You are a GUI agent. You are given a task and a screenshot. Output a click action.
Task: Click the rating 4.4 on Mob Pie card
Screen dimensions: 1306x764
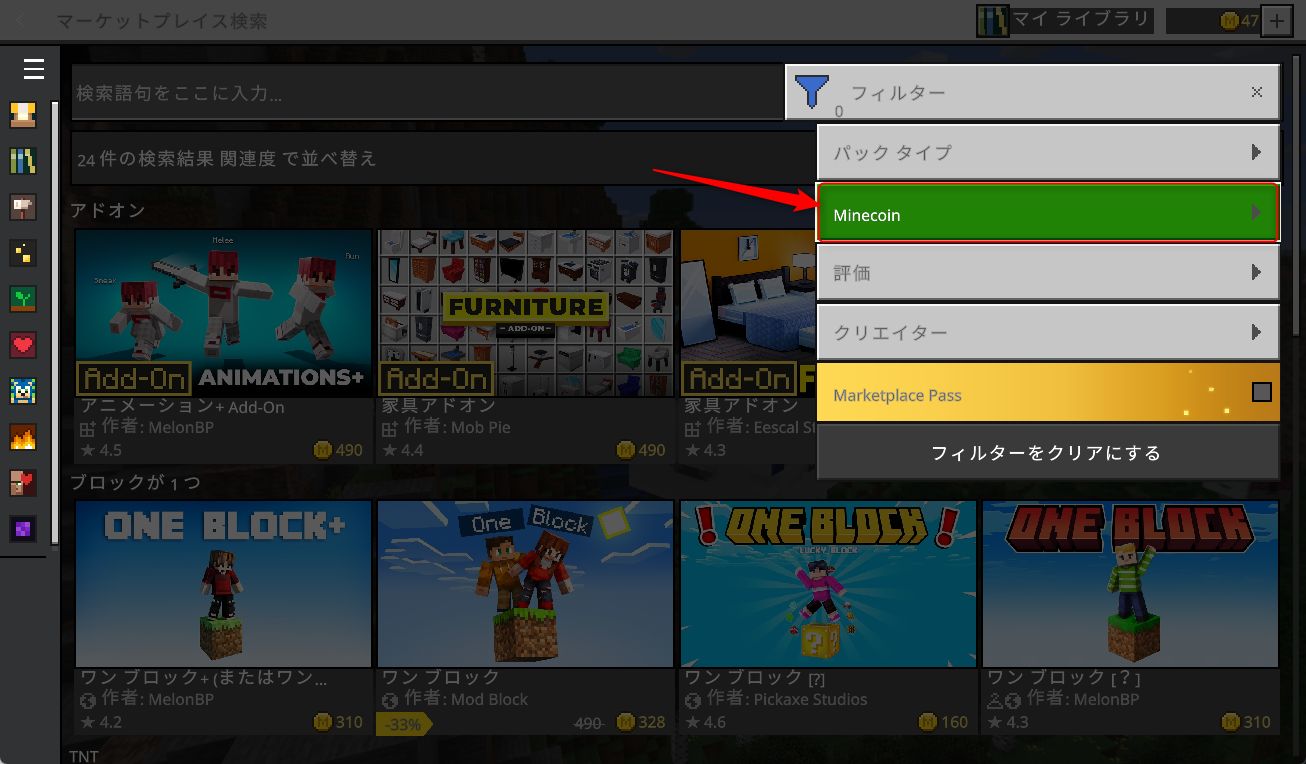tap(403, 450)
